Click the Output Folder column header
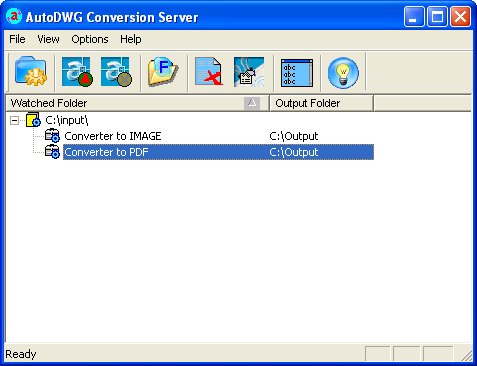Screen dimensions: 477x366 point(321,103)
